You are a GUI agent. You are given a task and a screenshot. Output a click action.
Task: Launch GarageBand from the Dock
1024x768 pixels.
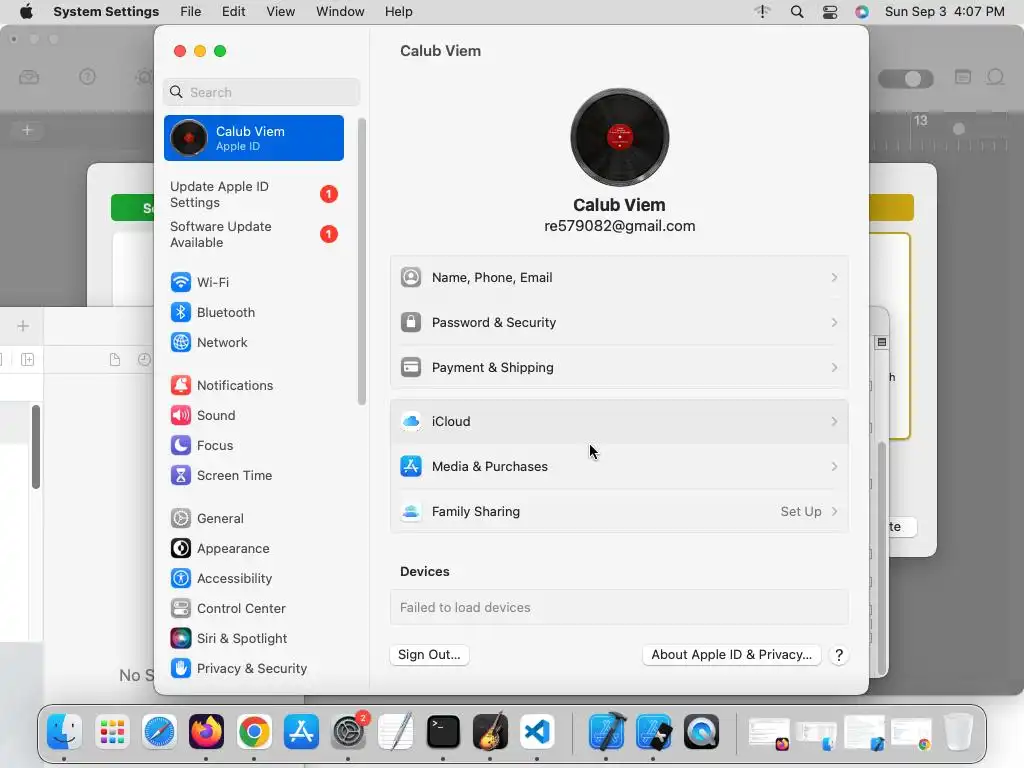[490, 731]
